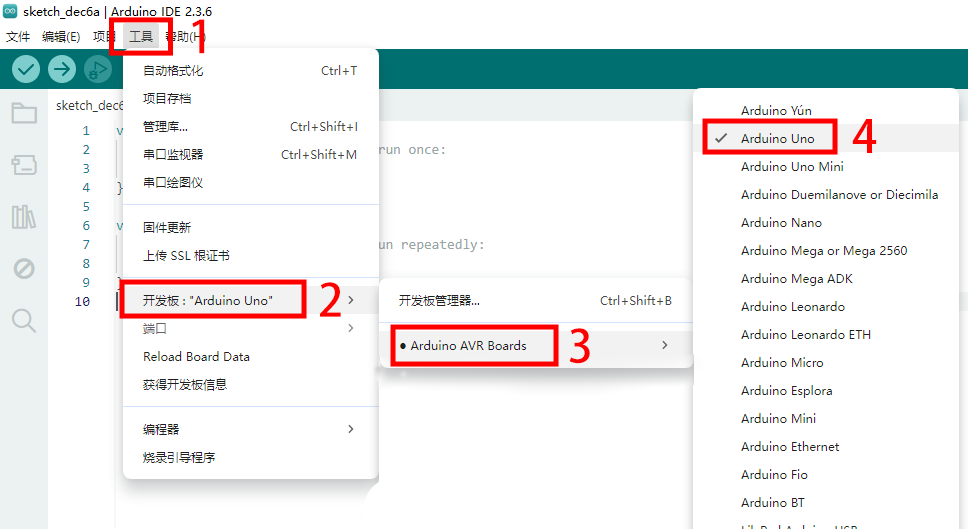Image resolution: width=968 pixels, height=529 pixels.
Task: Open the 工具 menu
Action: 141,36
